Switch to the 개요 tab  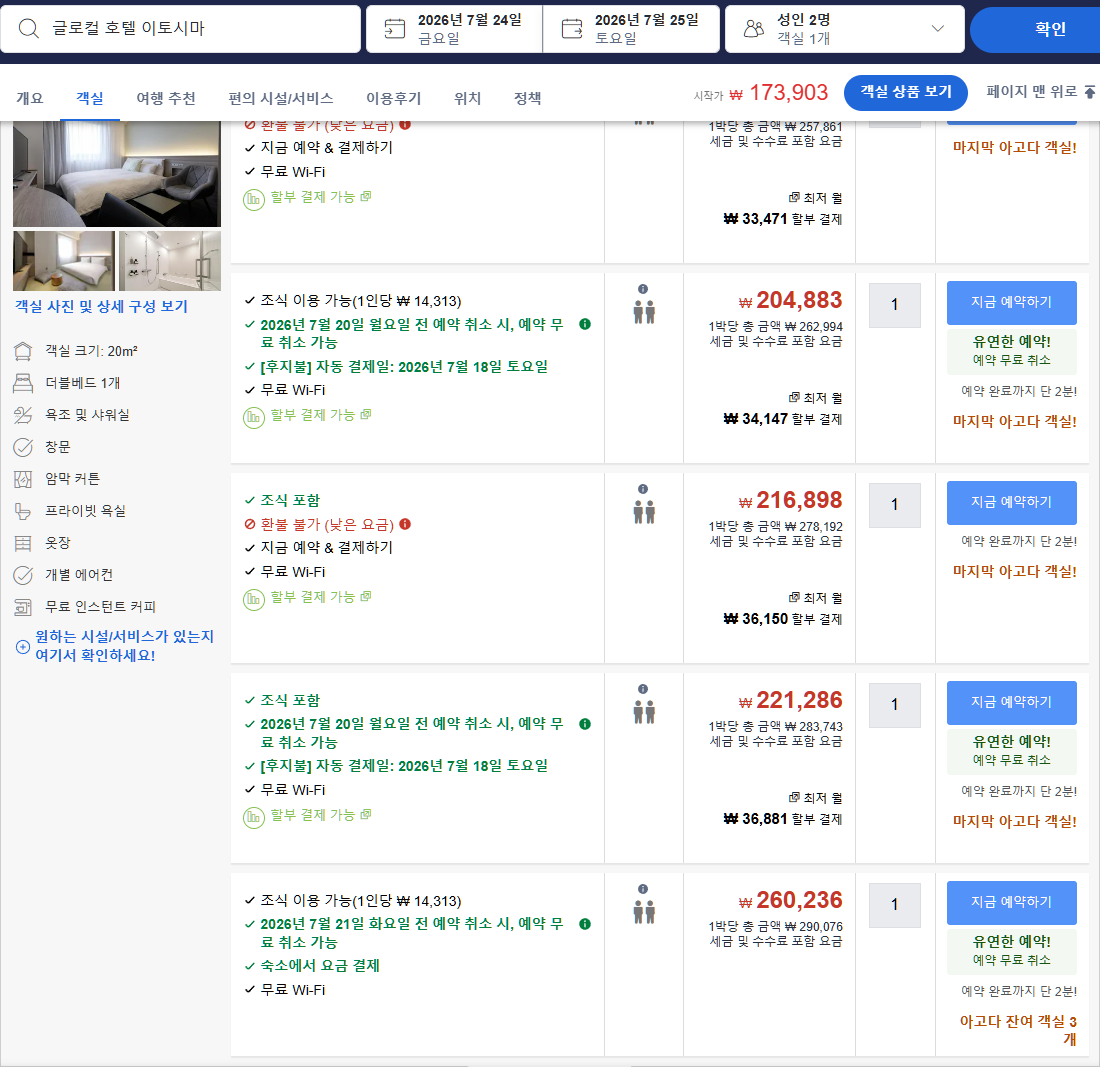29,98
